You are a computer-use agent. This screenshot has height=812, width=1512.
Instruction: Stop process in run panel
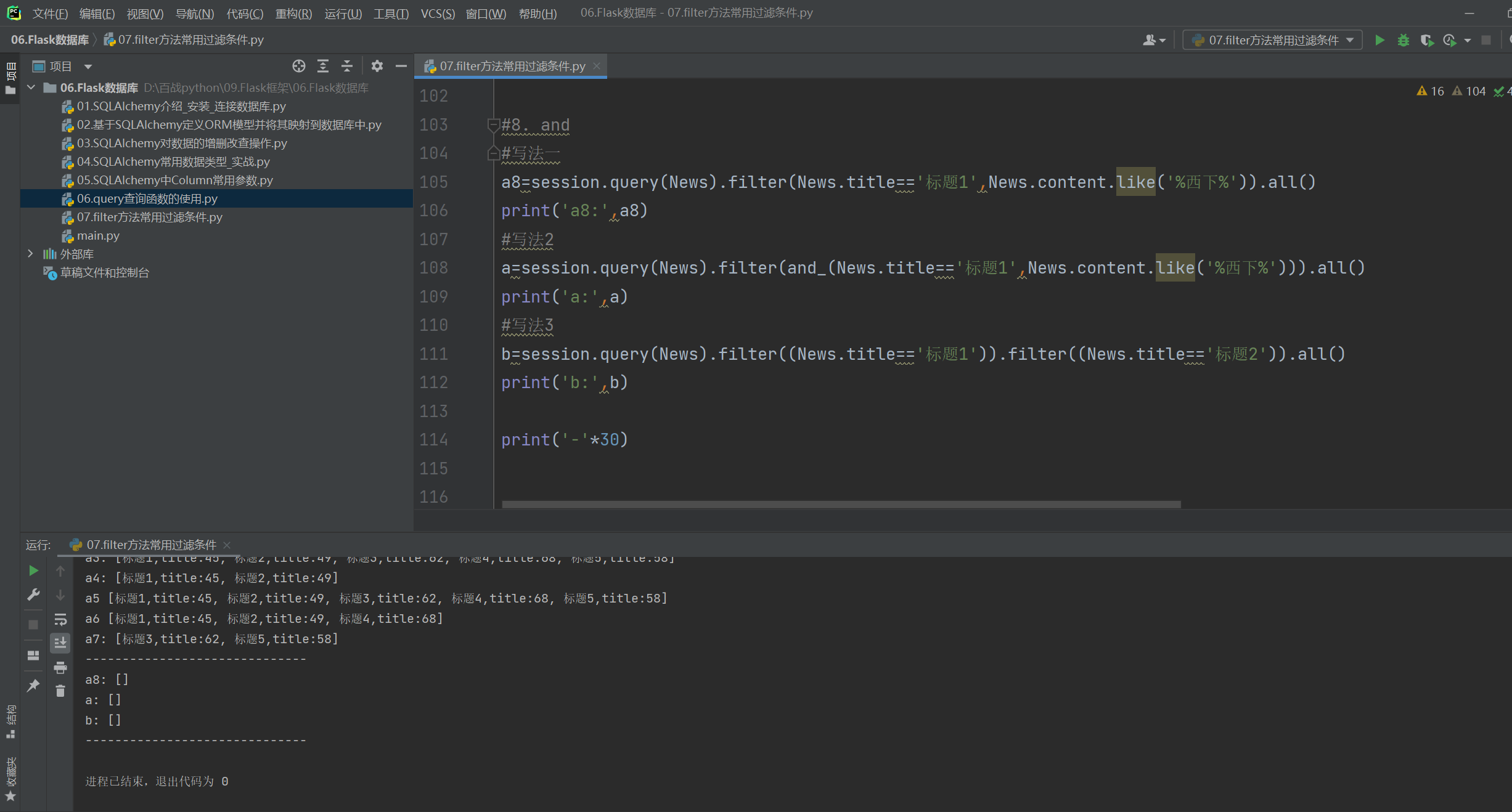[x=33, y=624]
